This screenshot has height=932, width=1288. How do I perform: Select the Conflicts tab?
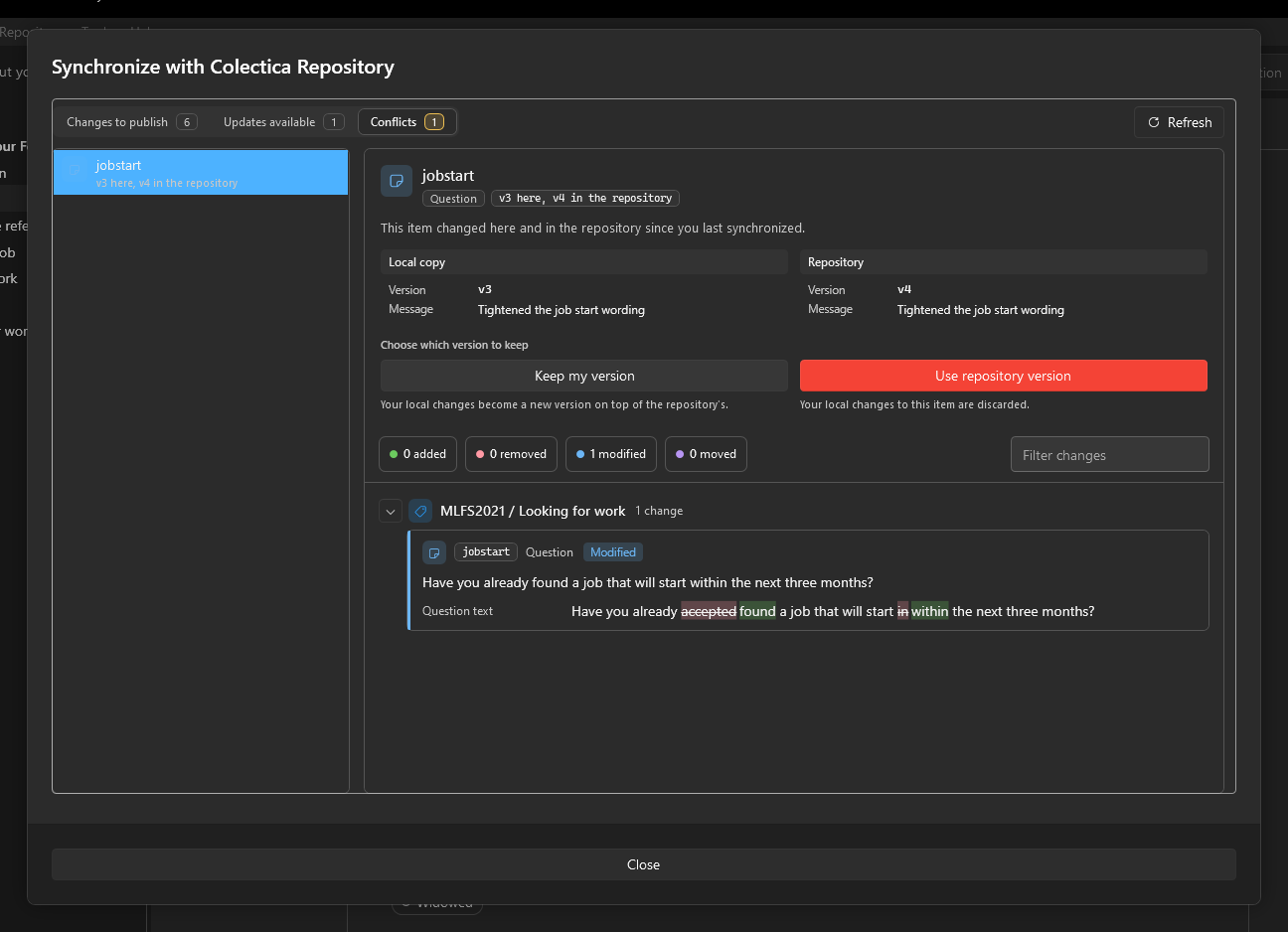point(407,122)
